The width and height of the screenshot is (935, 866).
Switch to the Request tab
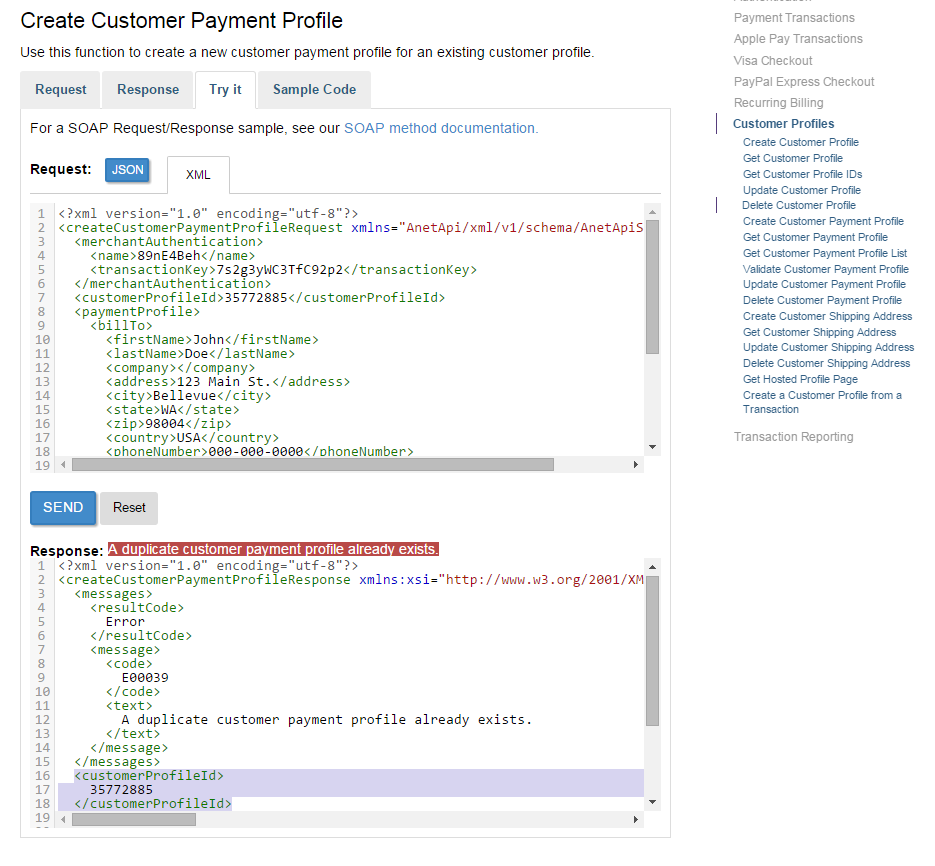pos(60,90)
